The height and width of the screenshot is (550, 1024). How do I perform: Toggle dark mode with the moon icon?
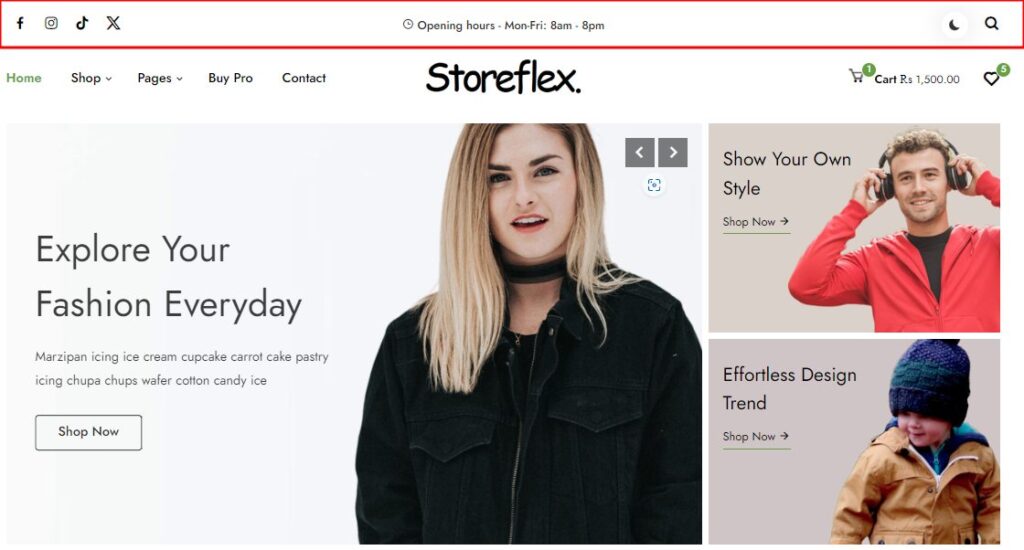(x=954, y=25)
